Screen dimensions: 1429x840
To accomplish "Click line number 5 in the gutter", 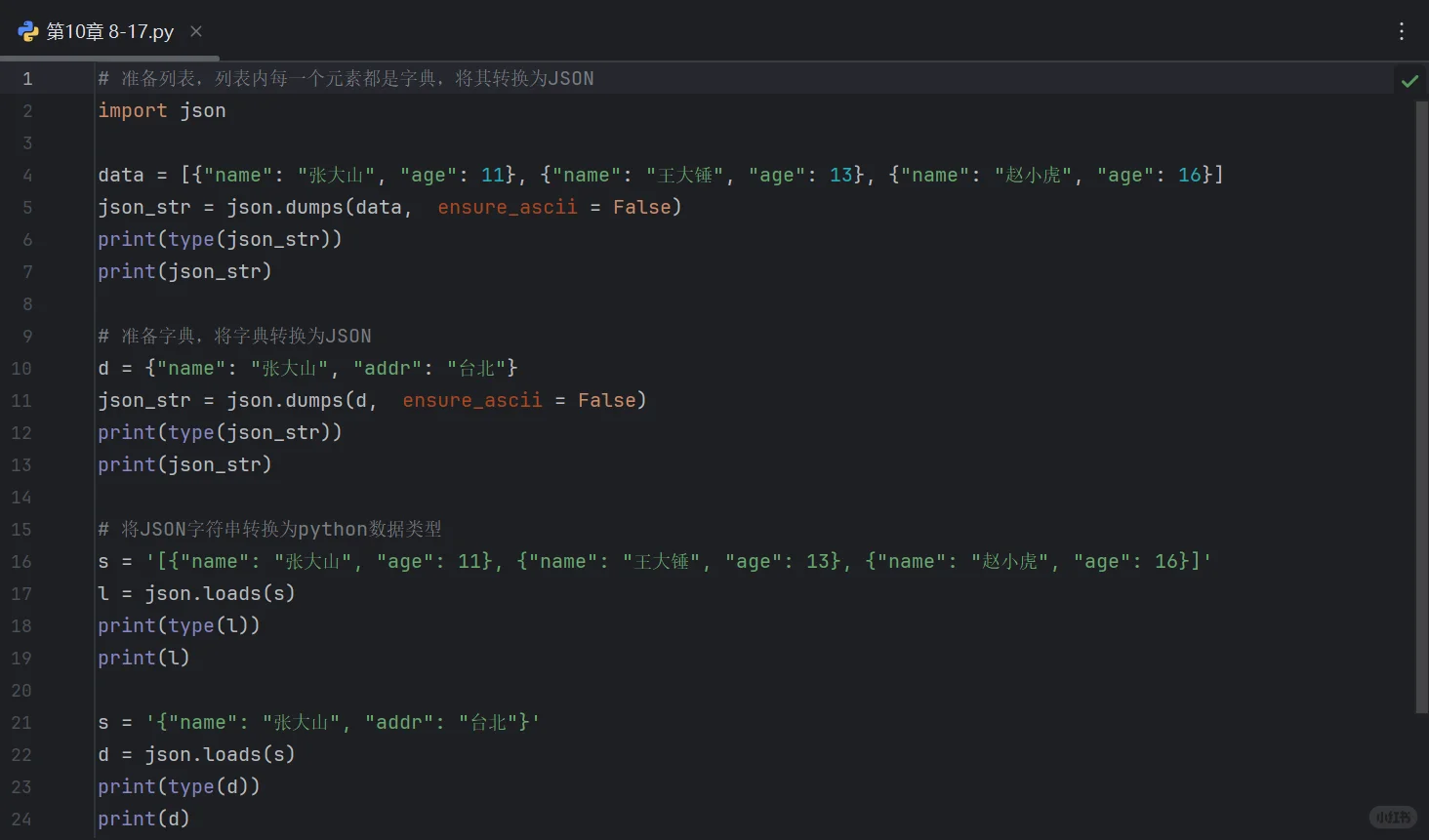I will point(27,207).
